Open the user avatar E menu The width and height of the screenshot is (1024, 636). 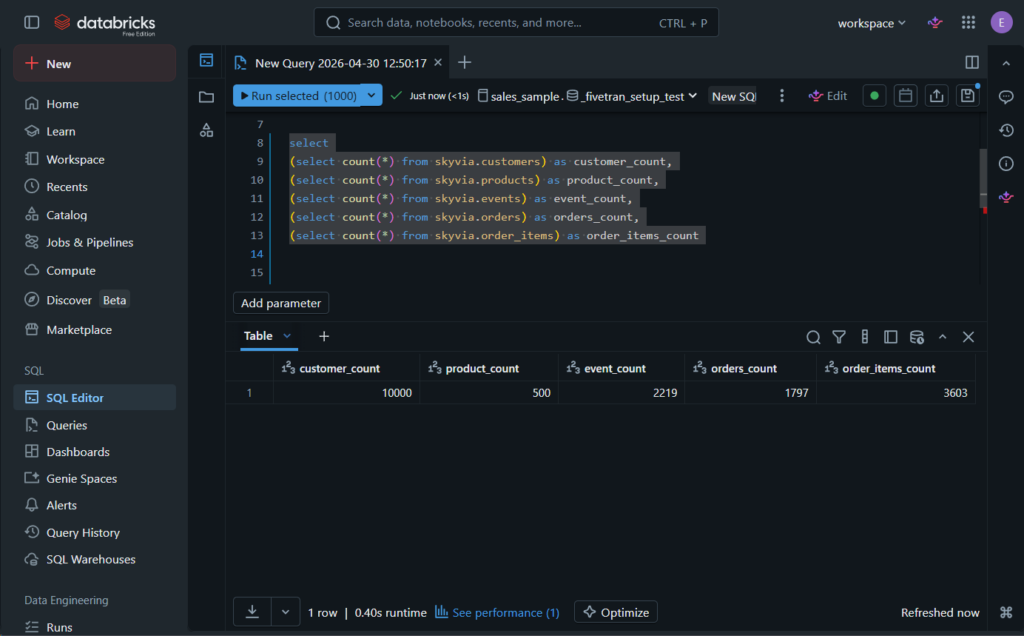tap(1001, 23)
